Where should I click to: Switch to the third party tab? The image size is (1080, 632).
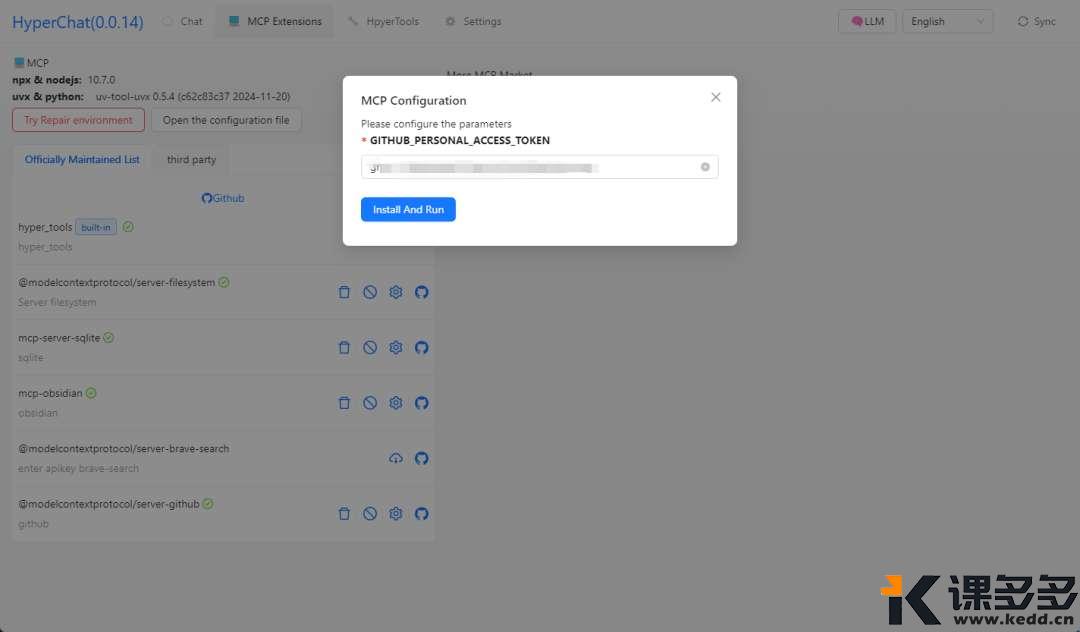191,160
